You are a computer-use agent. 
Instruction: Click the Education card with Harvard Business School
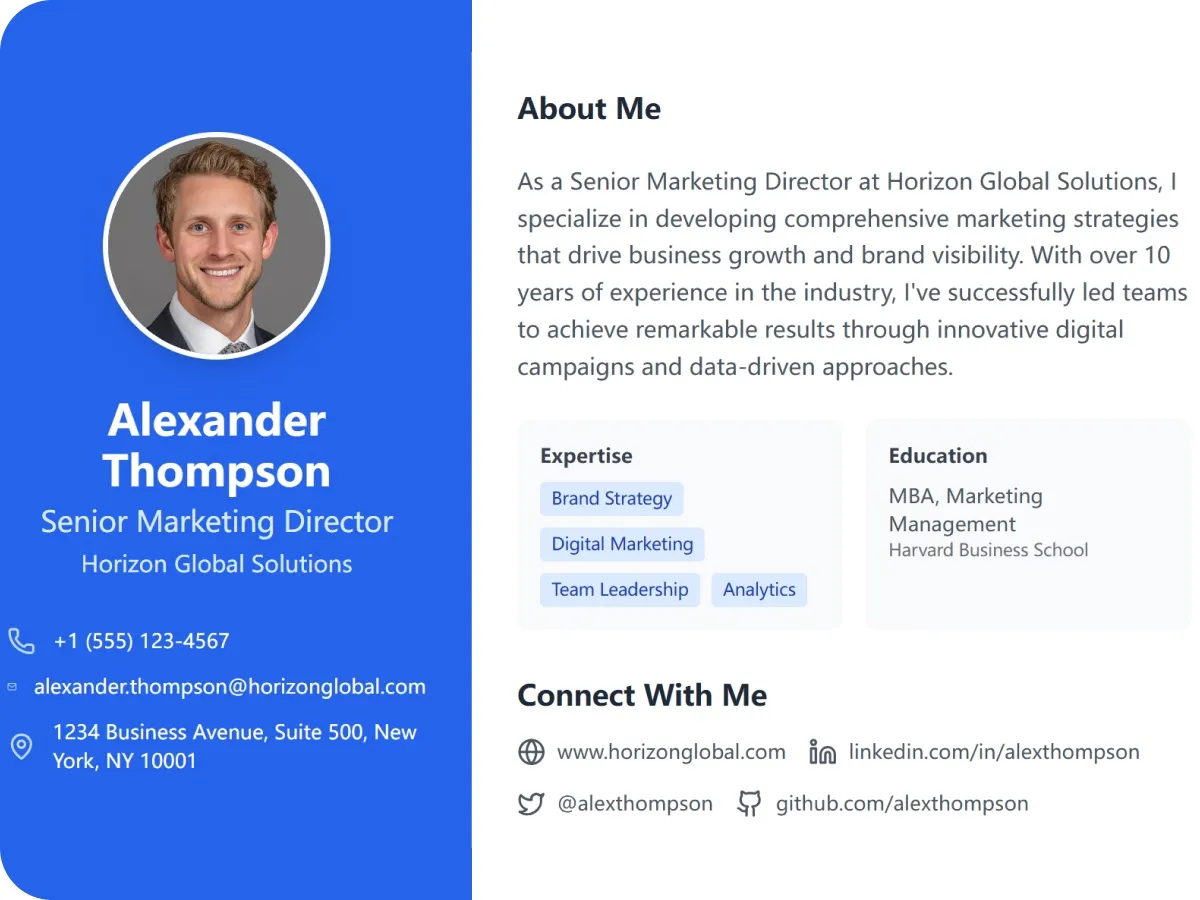pyautogui.click(x=1028, y=524)
